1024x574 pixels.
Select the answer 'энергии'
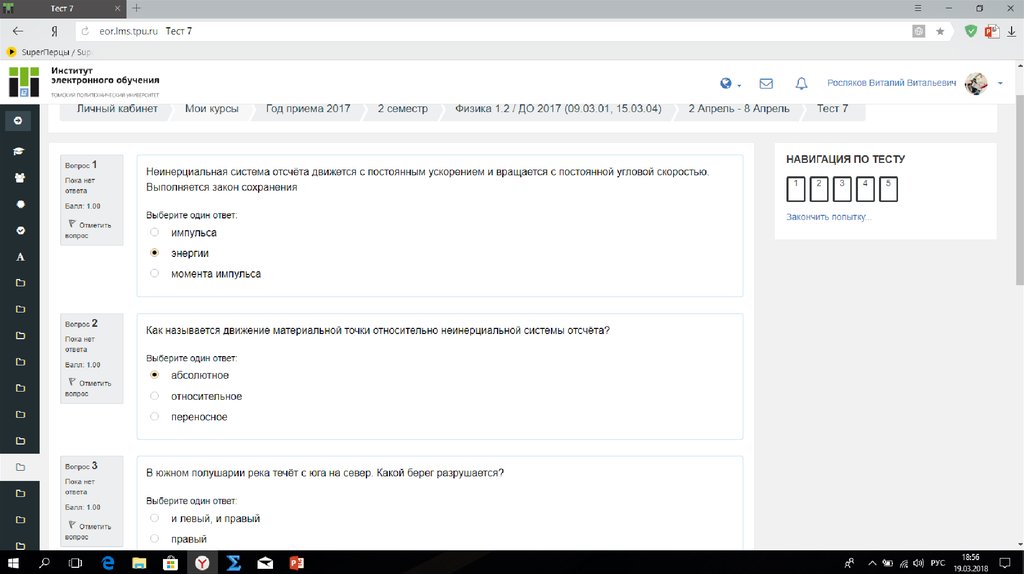[154, 253]
